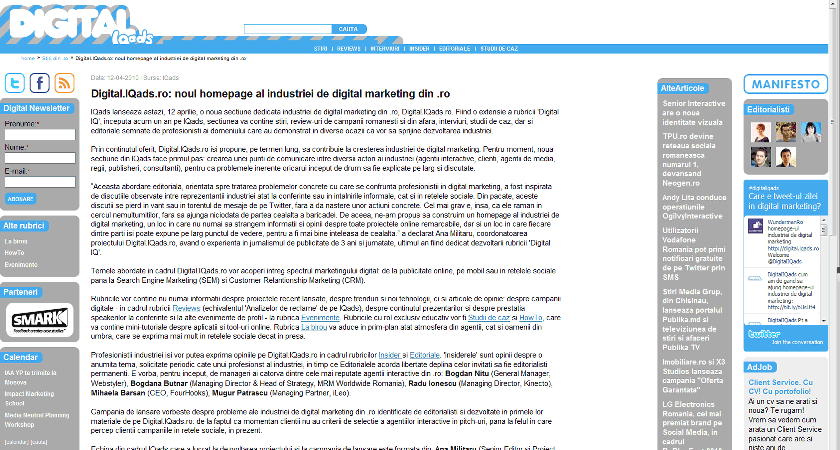The width and height of the screenshot is (840, 450).
Task: Open the first editorialist photo in bottom row
Action: coord(760,157)
